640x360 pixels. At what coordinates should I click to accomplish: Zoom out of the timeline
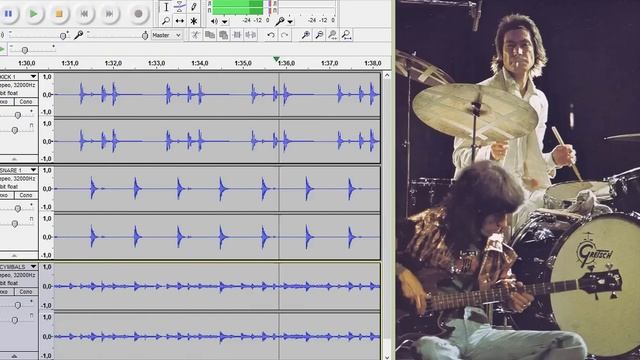click(x=319, y=35)
